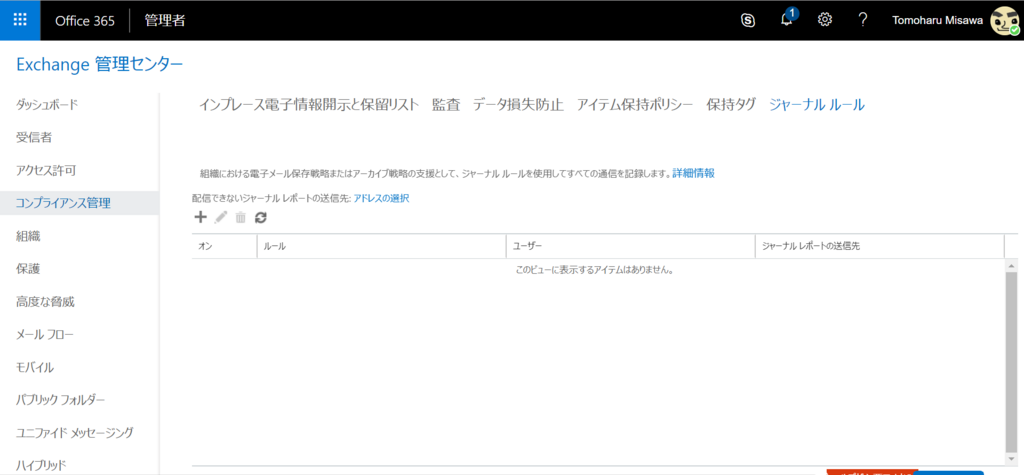Screen dimensions: 1024x475
Task: Open the help question mark icon
Action: coord(863,20)
